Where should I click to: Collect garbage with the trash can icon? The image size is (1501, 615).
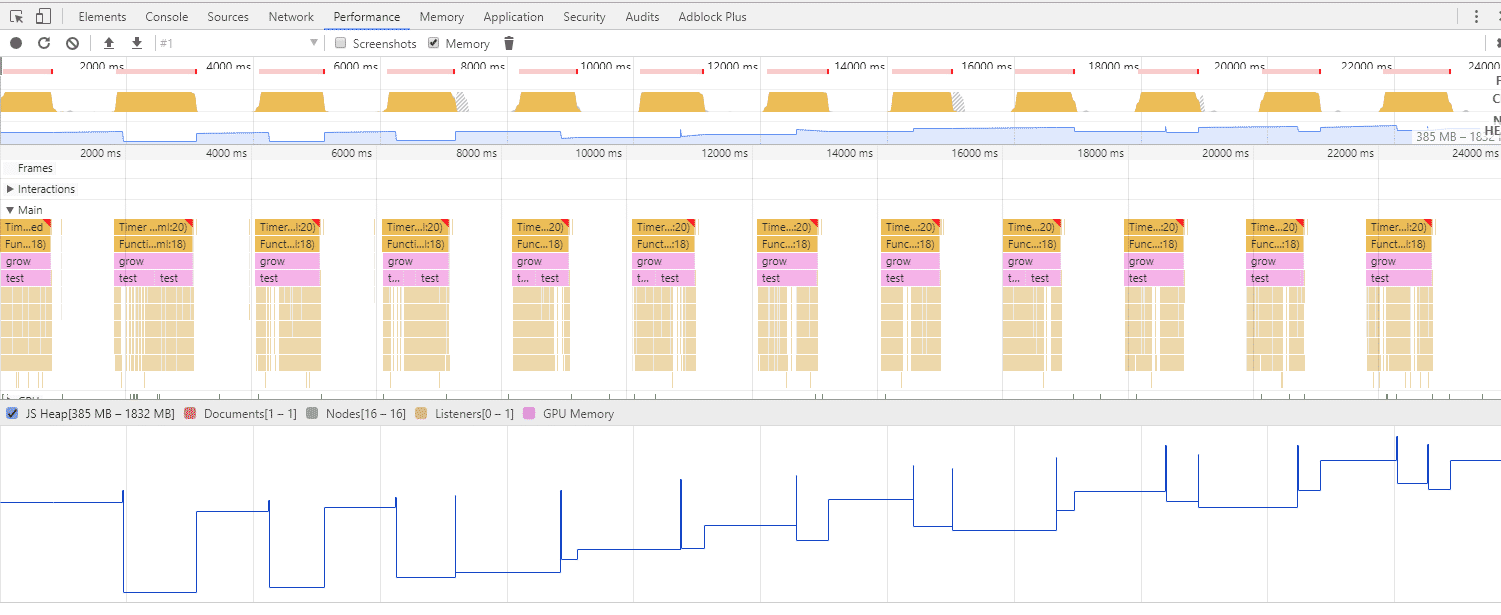point(509,43)
